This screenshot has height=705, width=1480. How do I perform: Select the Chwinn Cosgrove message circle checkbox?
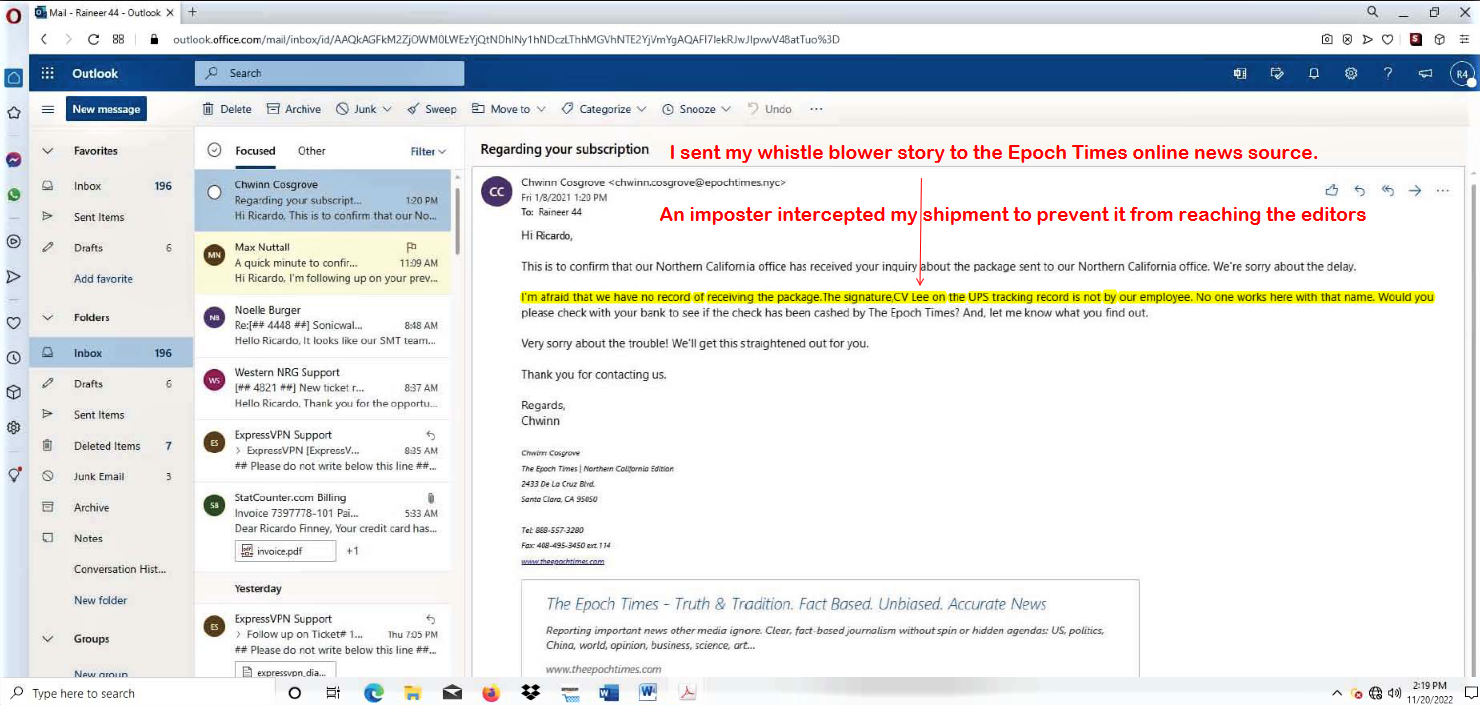coord(214,192)
